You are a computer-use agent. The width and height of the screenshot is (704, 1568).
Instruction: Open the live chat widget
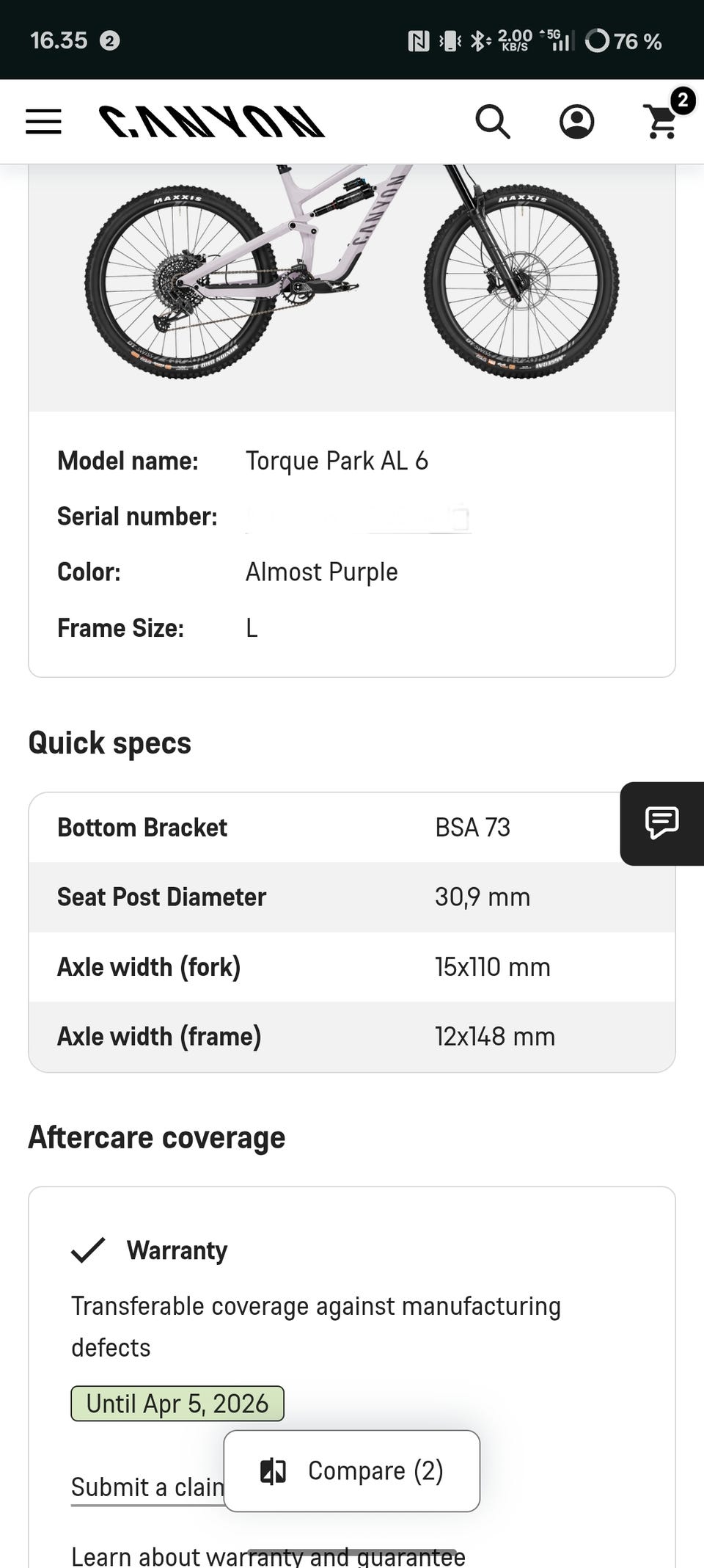(x=661, y=823)
